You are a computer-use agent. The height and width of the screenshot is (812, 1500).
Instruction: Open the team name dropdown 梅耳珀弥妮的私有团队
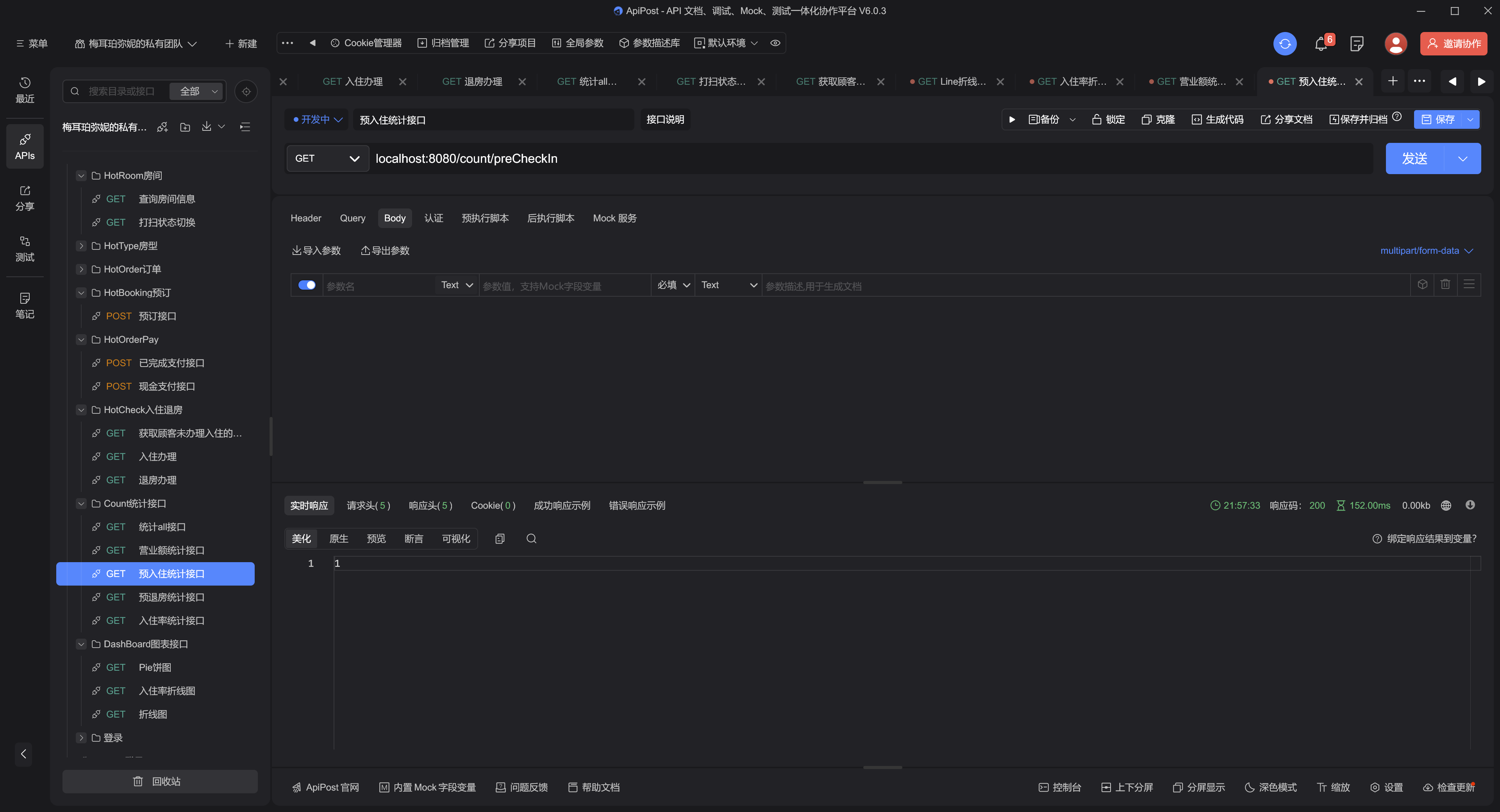pyautogui.click(x=136, y=44)
